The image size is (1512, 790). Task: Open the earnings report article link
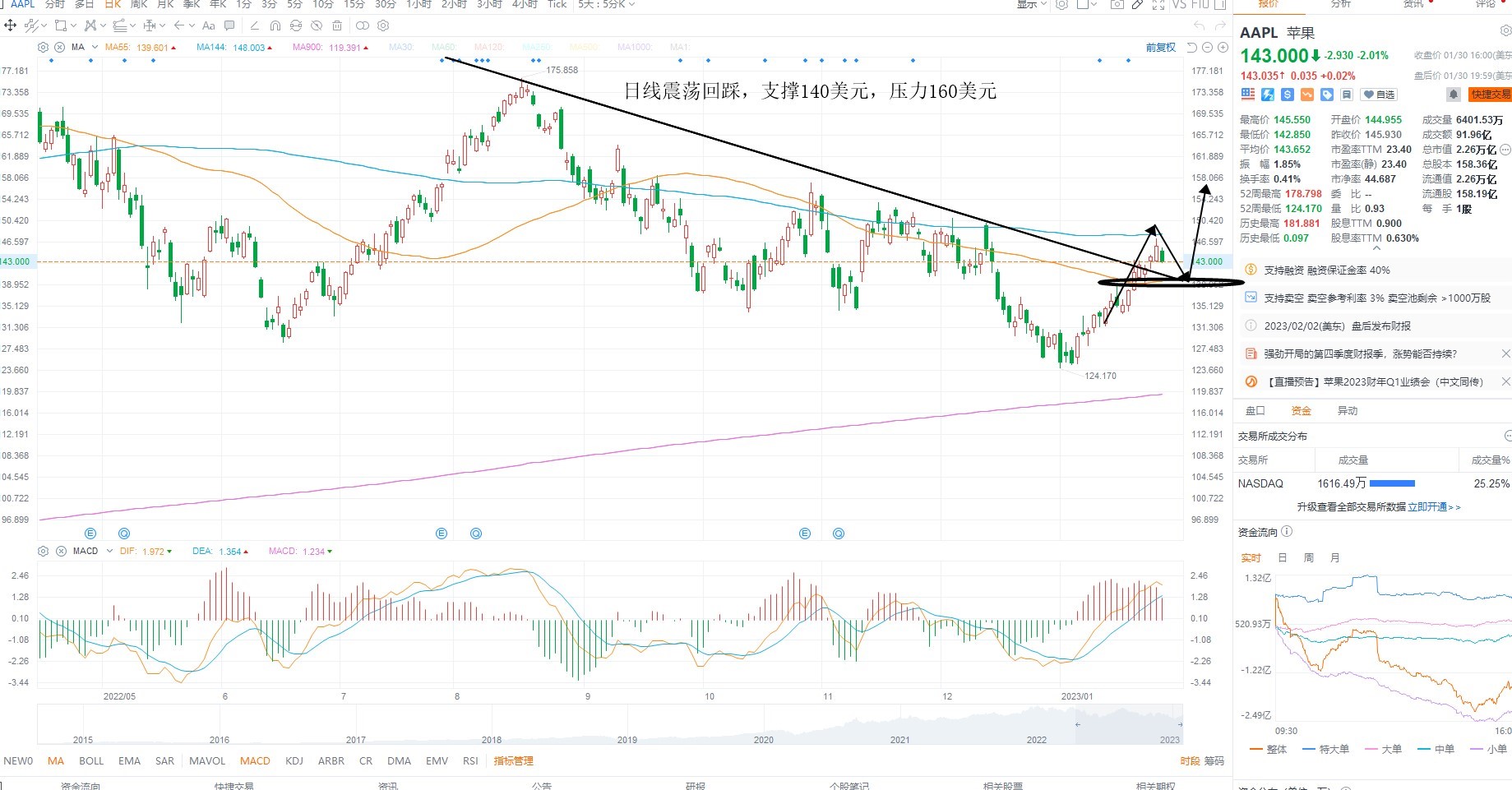click(1360, 354)
